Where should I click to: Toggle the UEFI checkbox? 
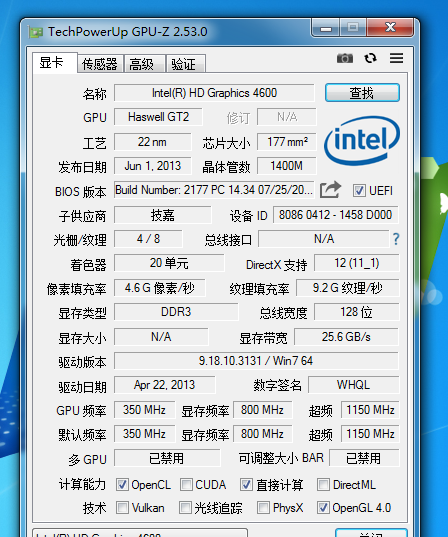[x=359, y=190]
